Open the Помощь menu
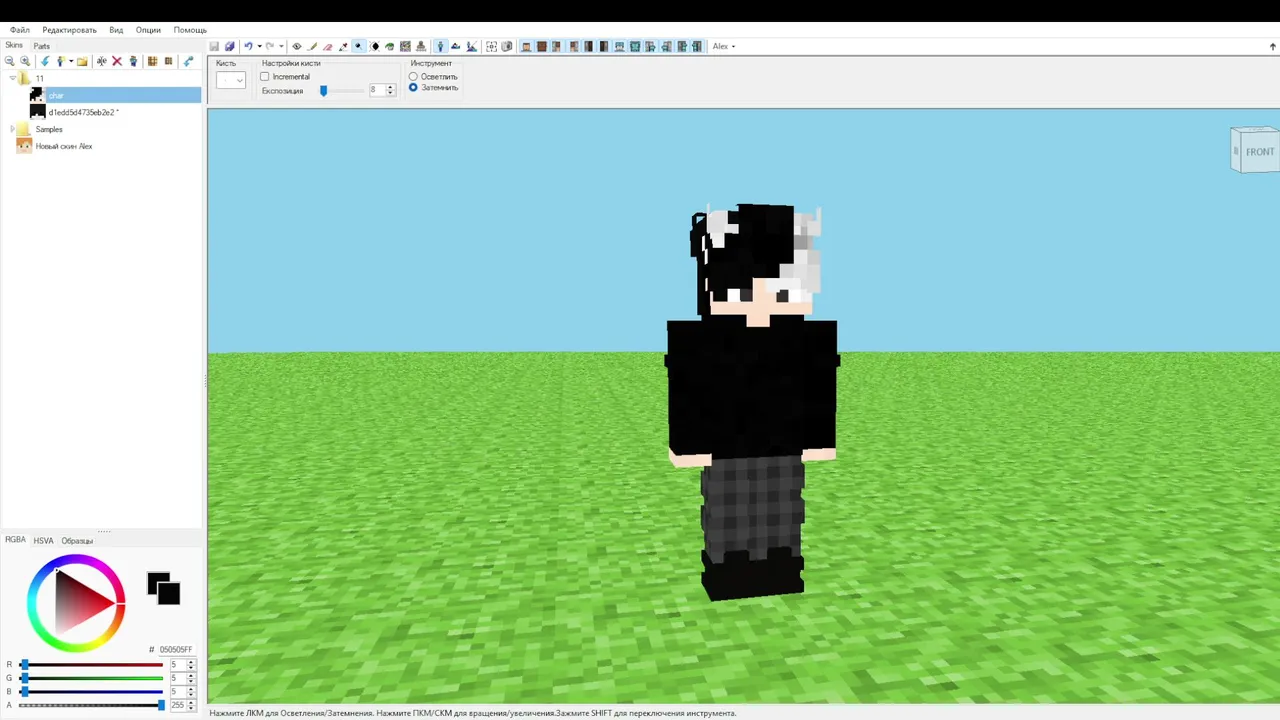The height and width of the screenshot is (720, 1280). 190,30
